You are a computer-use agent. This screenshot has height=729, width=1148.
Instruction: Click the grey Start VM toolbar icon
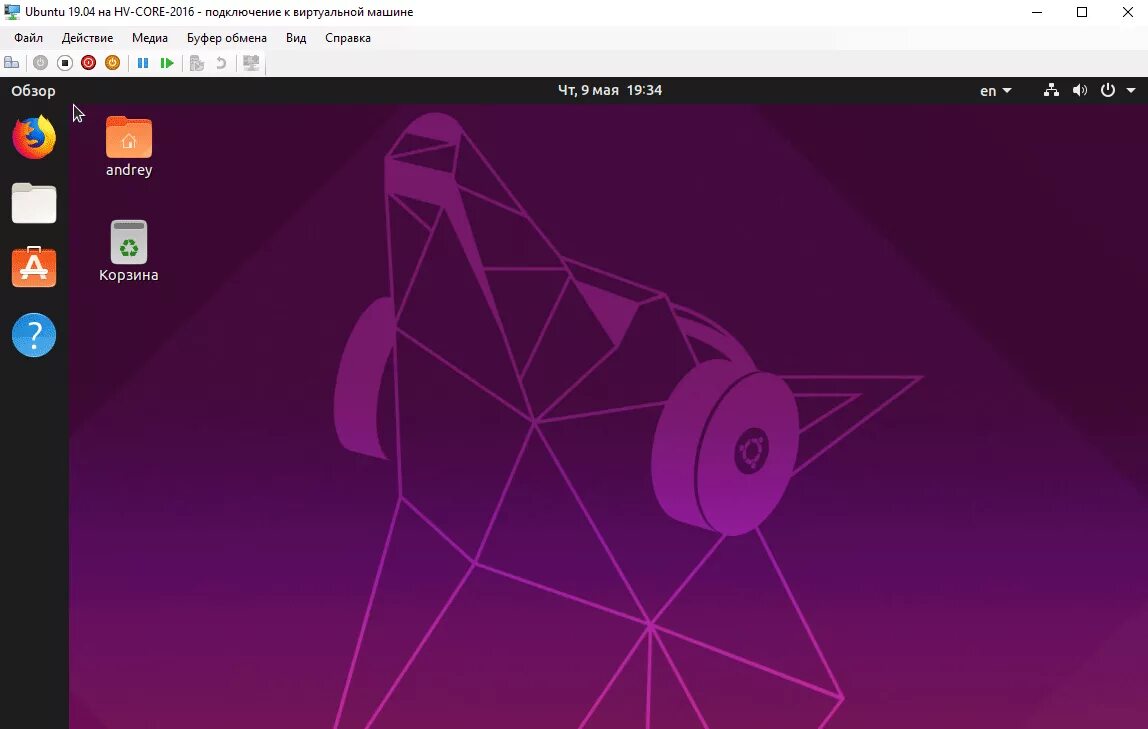pos(40,63)
